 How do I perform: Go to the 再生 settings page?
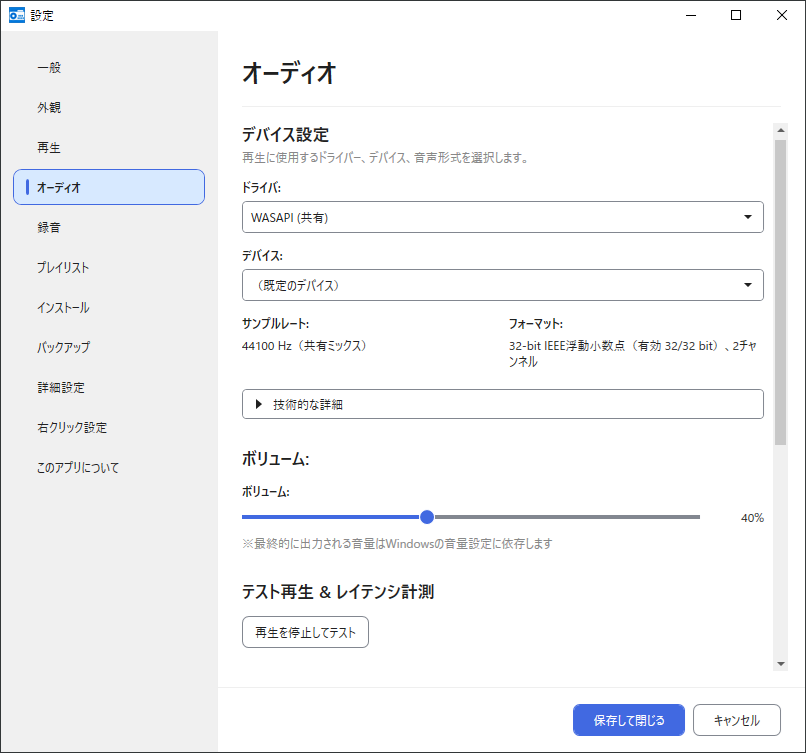click(108, 148)
